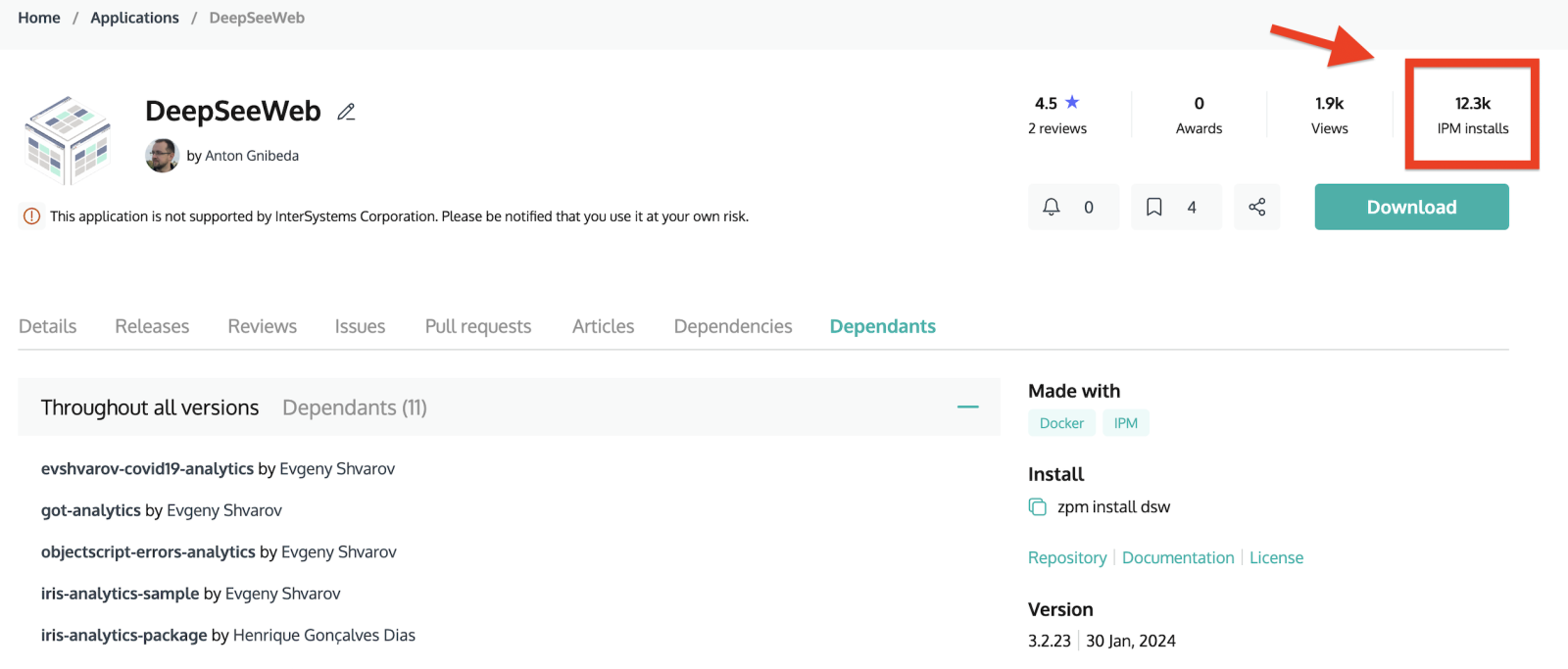The width and height of the screenshot is (1568, 669).
Task: Switch to the Details tab
Action: click(x=48, y=326)
